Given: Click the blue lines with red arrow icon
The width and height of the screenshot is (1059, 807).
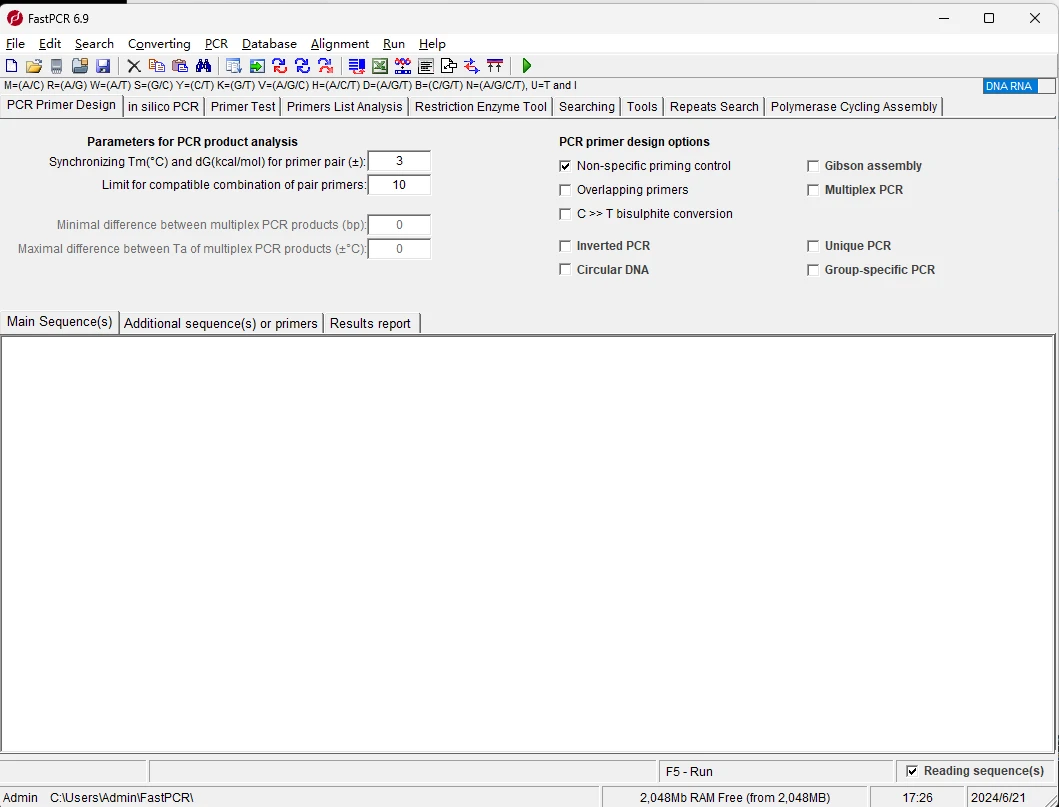Looking at the screenshot, I should (x=357, y=66).
